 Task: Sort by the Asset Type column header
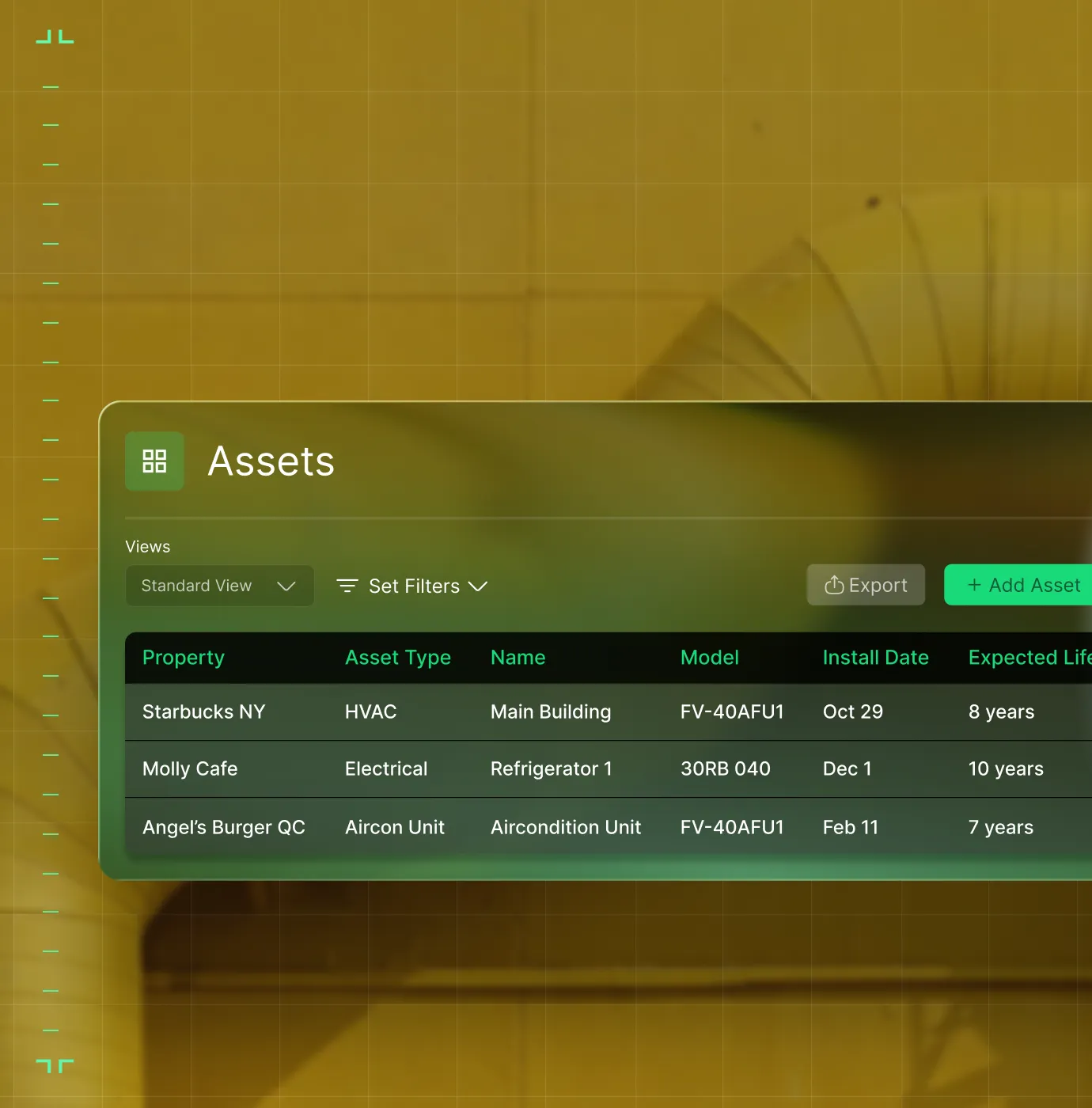(398, 658)
